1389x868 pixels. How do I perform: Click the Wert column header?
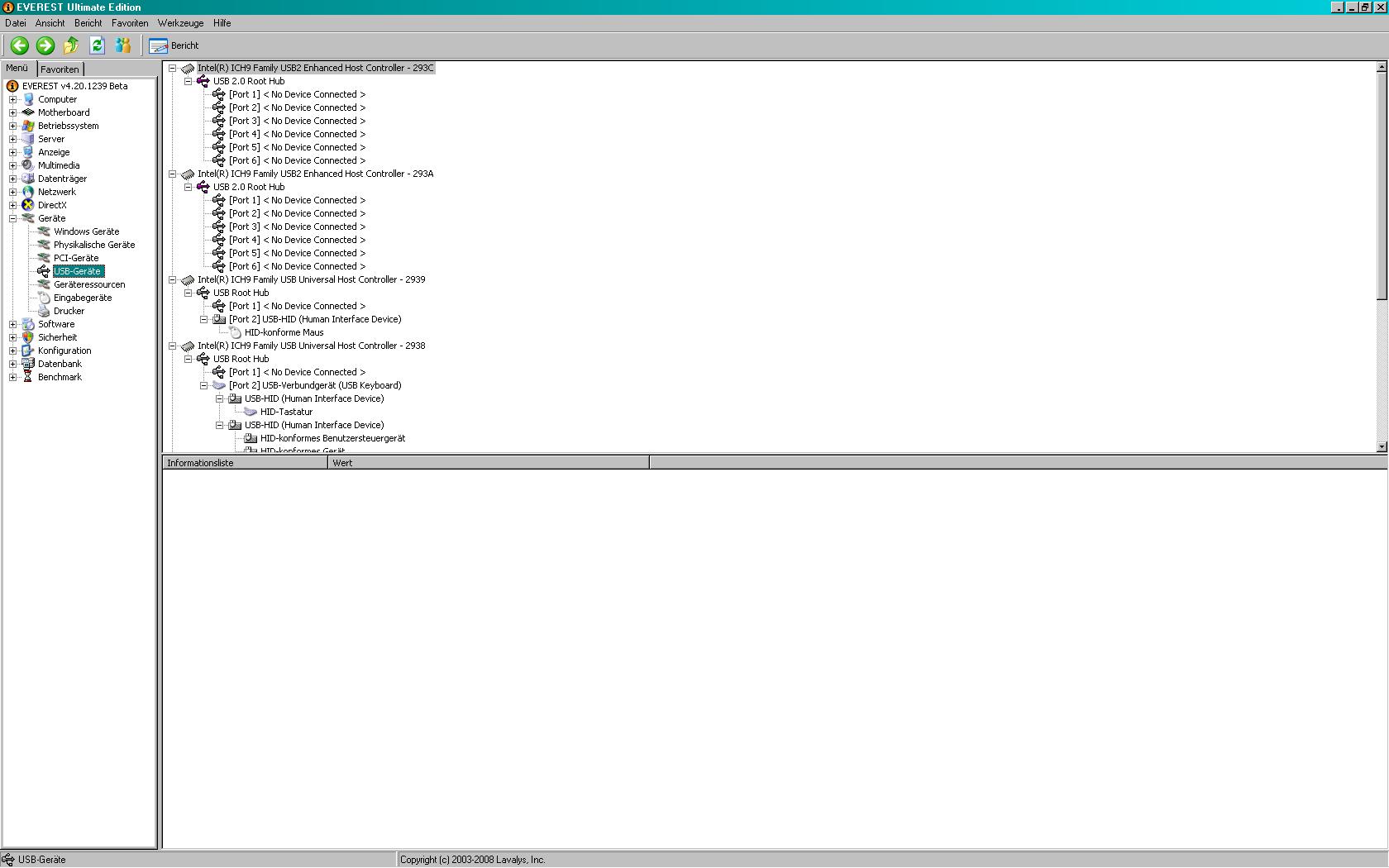(x=489, y=463)
